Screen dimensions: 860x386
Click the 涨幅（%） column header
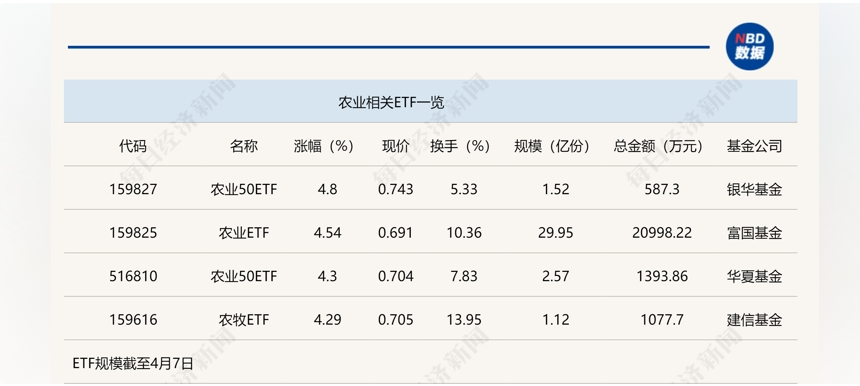pos(324,146)
